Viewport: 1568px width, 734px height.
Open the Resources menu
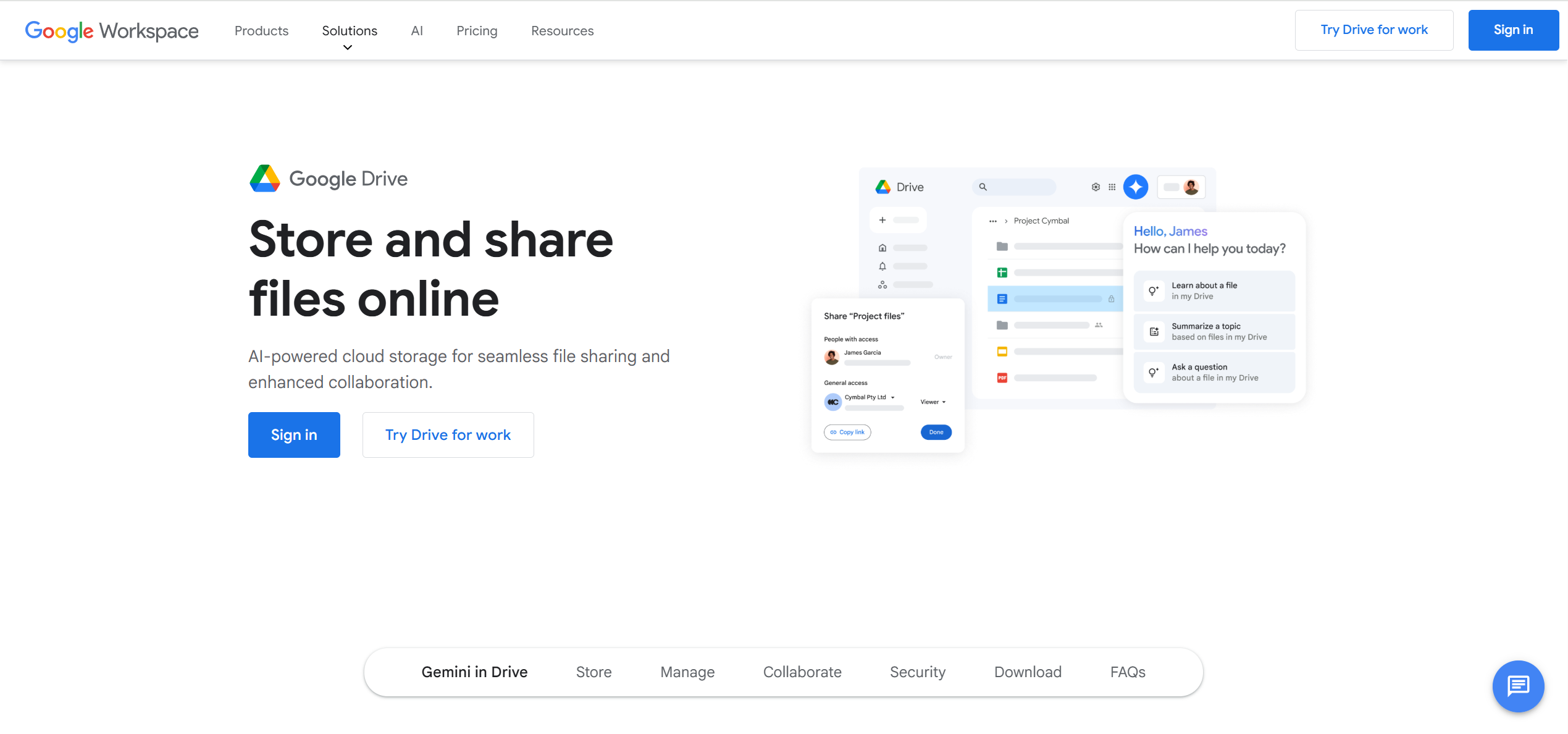coord(562,31)
